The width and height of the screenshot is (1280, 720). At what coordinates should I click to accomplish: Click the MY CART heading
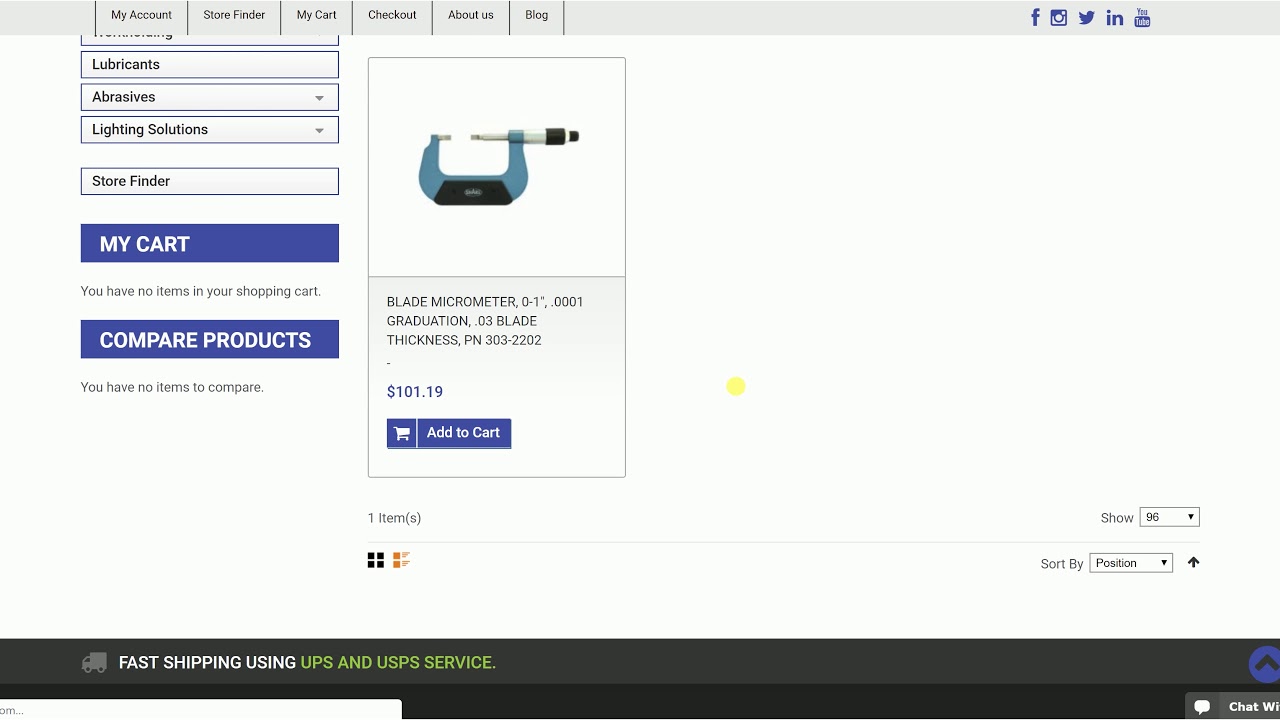210,243
